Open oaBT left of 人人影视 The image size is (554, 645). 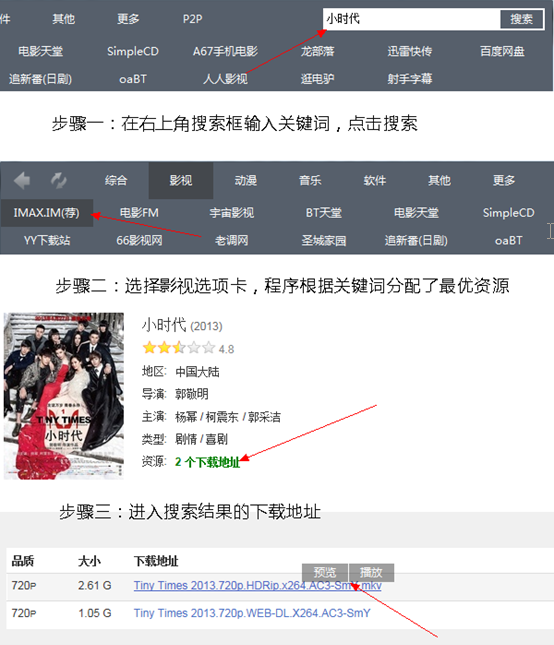133,79
